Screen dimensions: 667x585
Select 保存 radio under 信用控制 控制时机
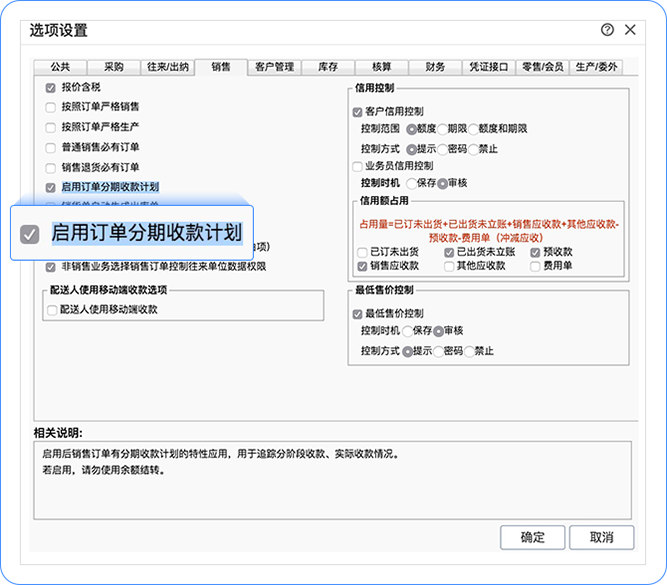(411, 183)
